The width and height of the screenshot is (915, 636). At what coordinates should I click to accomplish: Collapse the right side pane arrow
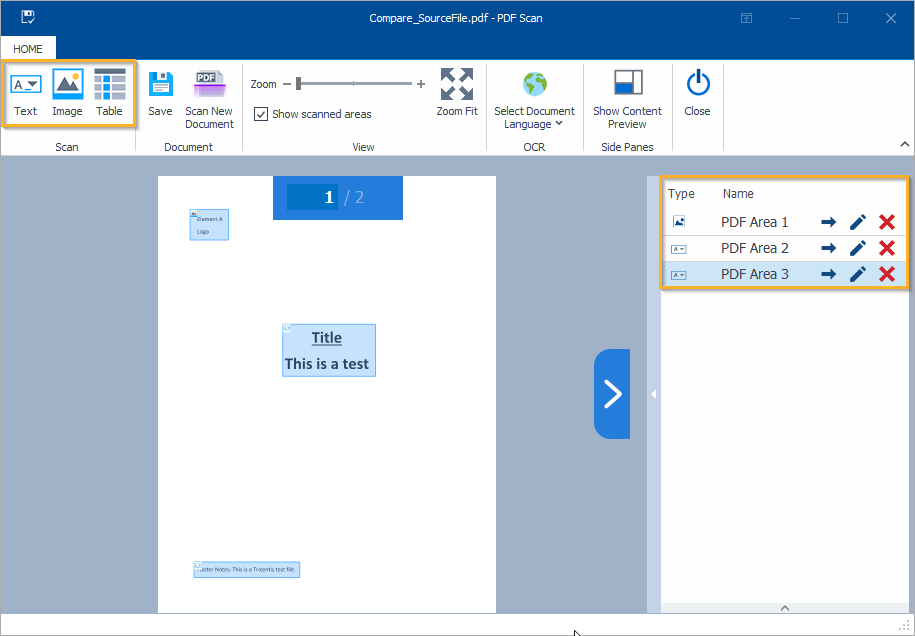pyautogui.click(x=653, y=394)
